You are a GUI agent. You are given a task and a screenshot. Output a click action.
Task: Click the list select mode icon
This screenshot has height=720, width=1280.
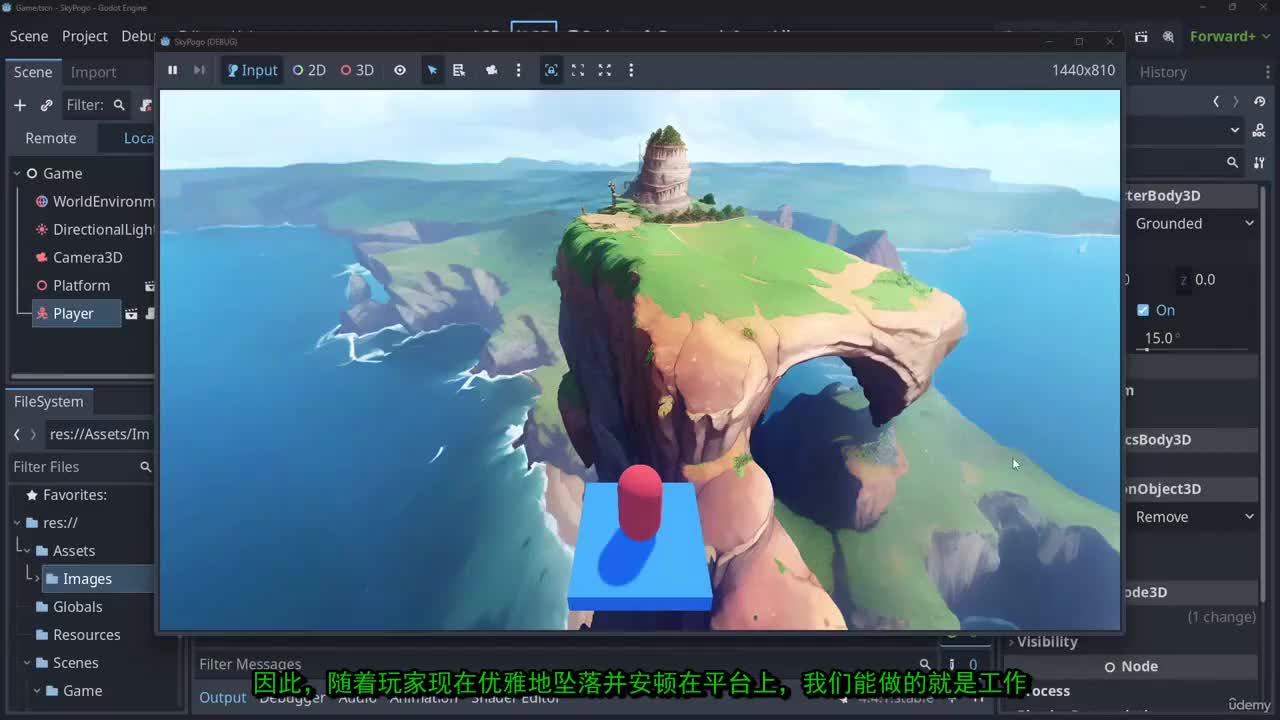coord(459,70)
